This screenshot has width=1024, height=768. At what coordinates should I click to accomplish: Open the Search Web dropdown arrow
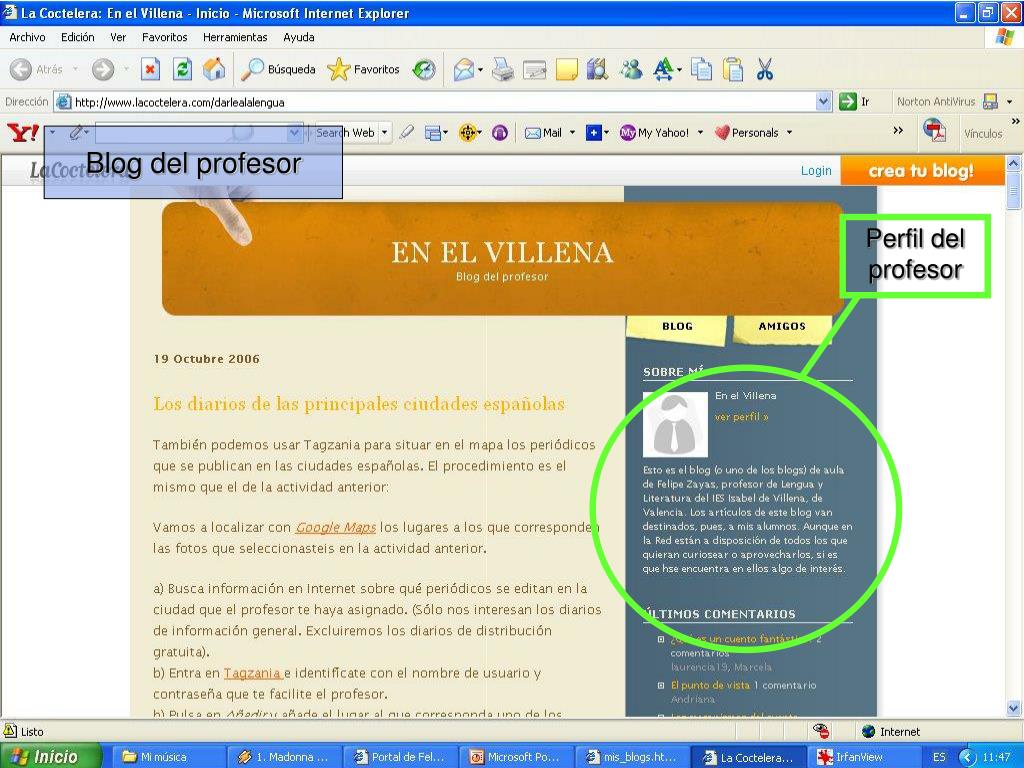pos(385,133)
